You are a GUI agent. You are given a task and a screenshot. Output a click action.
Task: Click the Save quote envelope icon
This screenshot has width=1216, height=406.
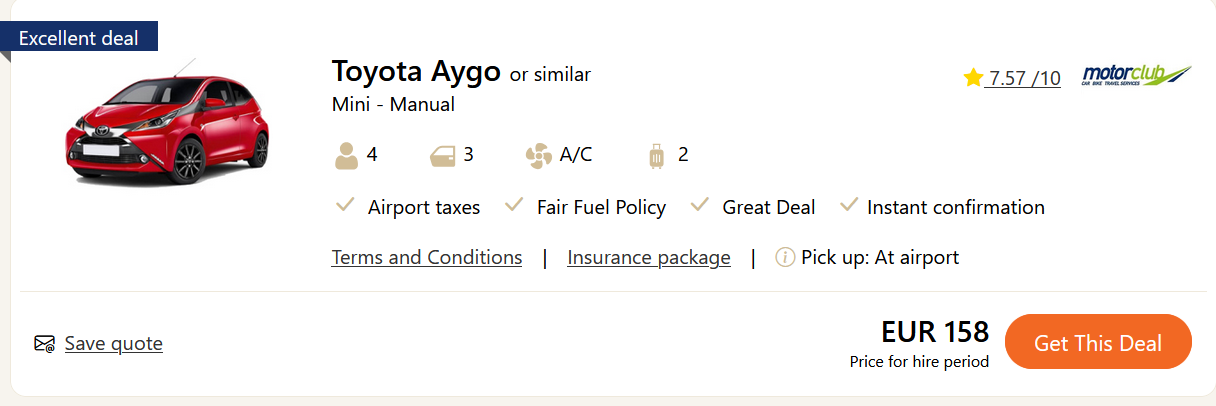[44, 344]
